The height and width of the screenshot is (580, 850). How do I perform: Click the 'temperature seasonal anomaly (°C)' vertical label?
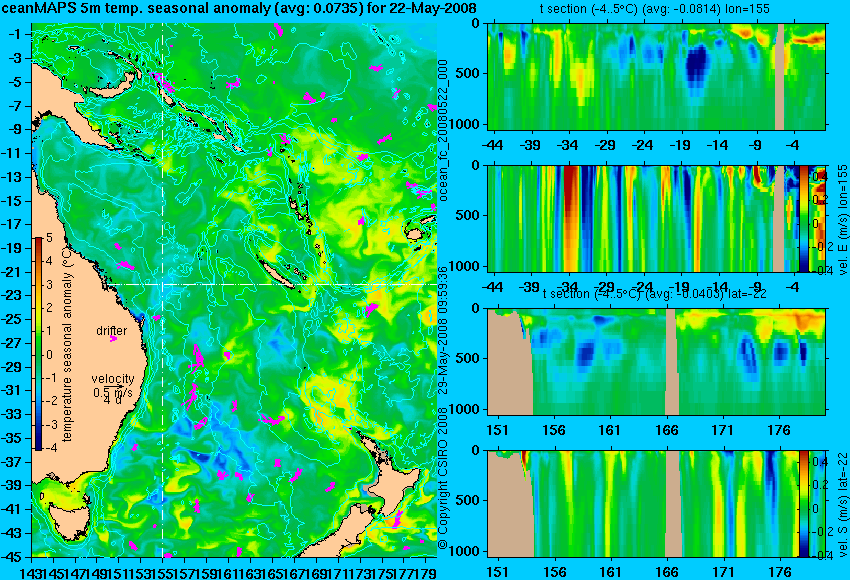coord(67,344)
